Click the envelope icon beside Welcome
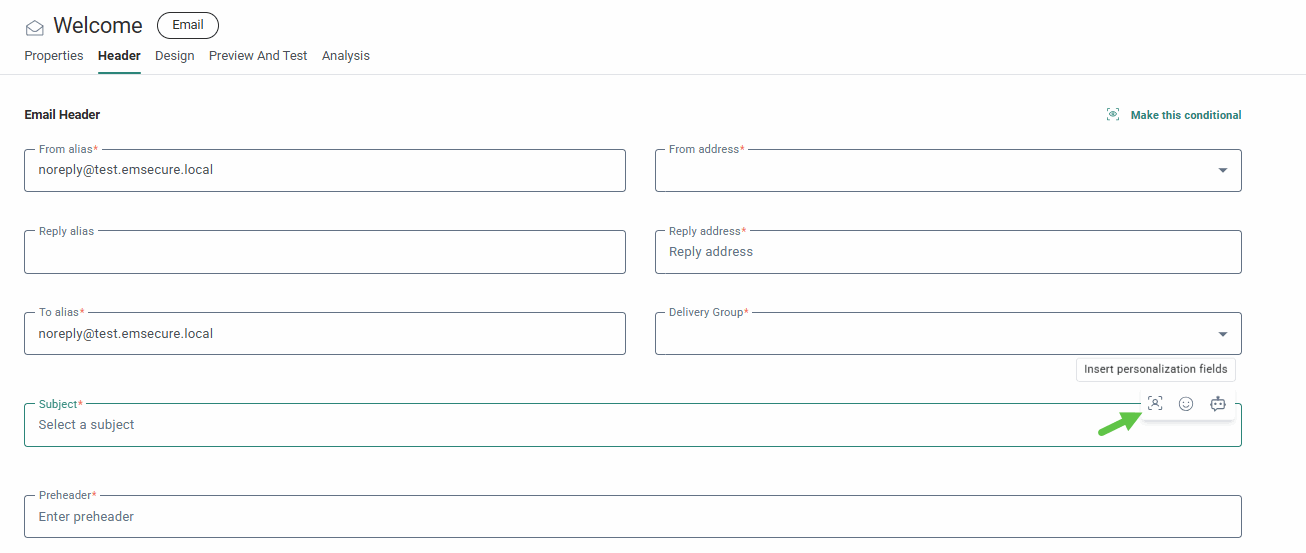 click(x=35, y=28)
